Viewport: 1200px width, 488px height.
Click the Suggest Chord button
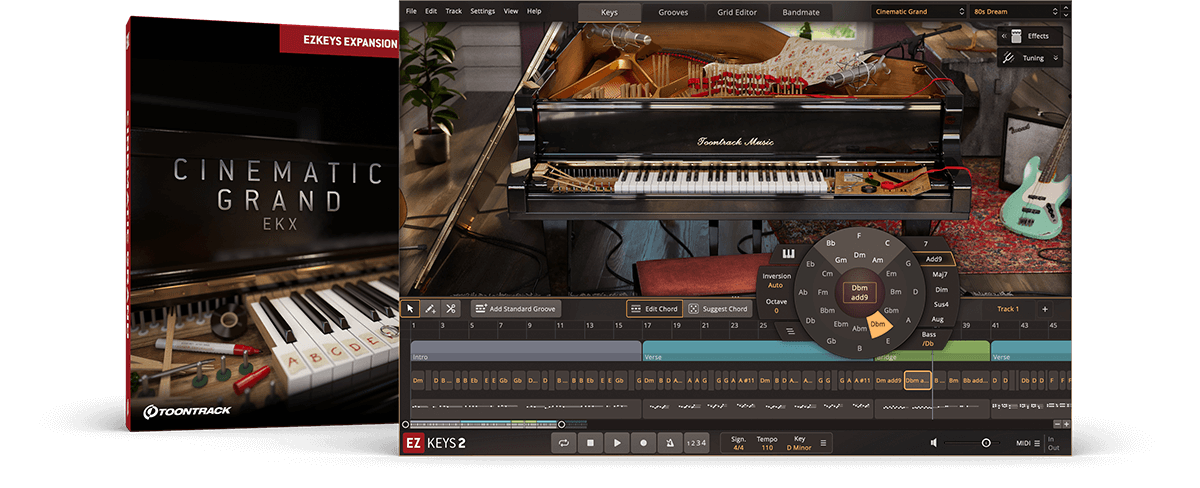[x=719, y=309]
